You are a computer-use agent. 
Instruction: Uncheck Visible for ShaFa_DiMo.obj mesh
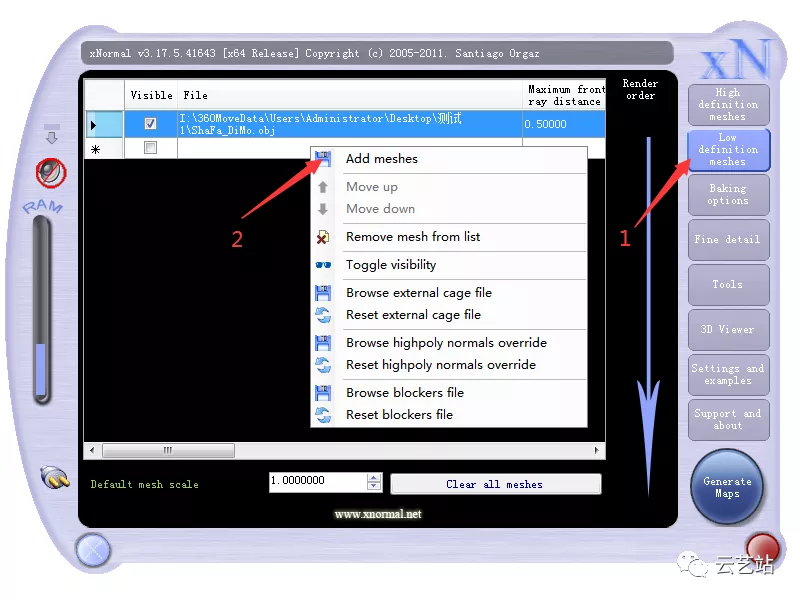click(151, 123)
